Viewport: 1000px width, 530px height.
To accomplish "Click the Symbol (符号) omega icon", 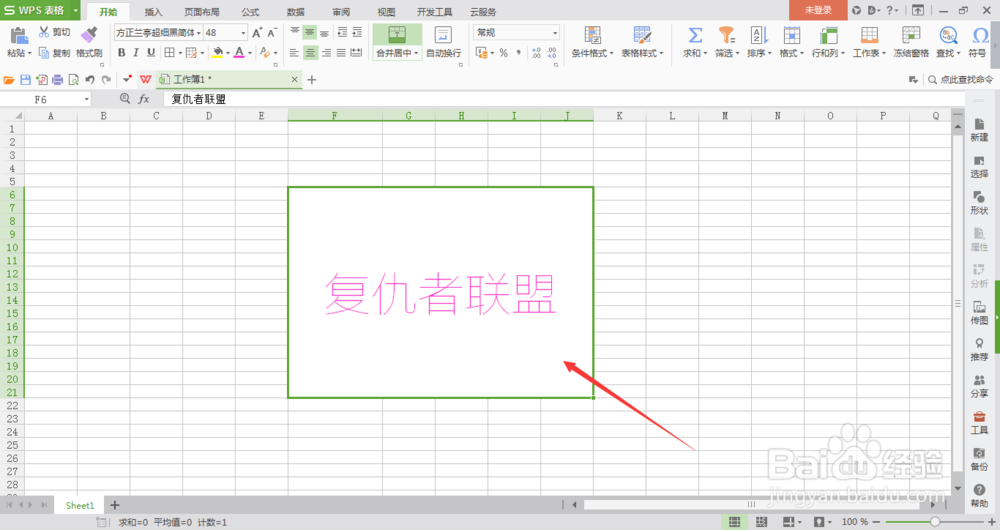I will 980,35.
